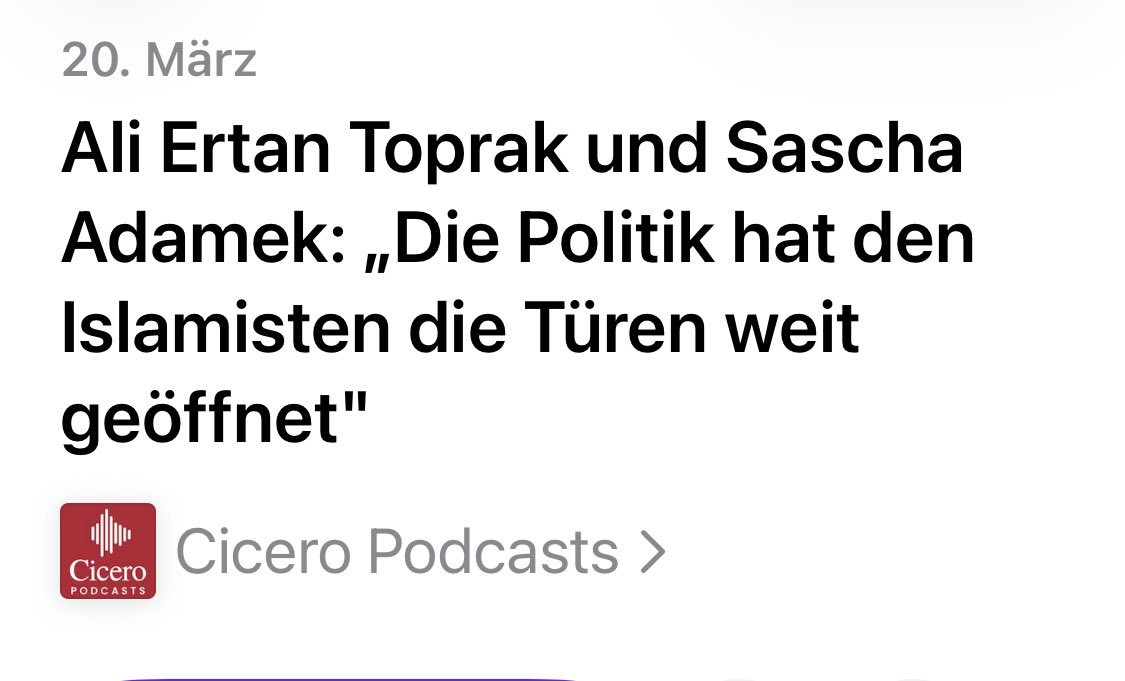Open the Cicero Podcasts show link
The width and height of the screenshot is (1125, 681).
tap(421, 552)
